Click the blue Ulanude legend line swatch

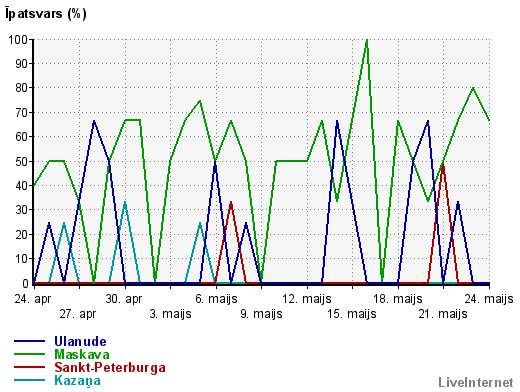pyautogui.click(x=29, y=341)
